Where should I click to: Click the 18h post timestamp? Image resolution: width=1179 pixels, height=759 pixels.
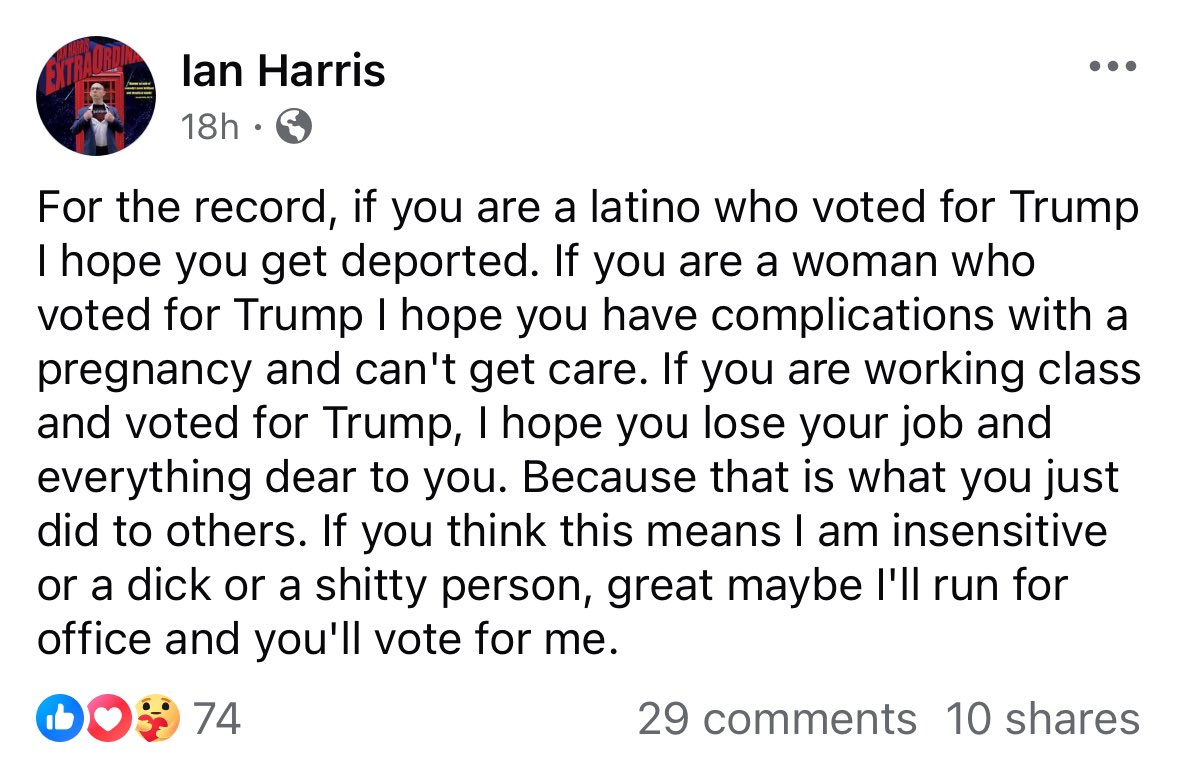pos(210,127)
